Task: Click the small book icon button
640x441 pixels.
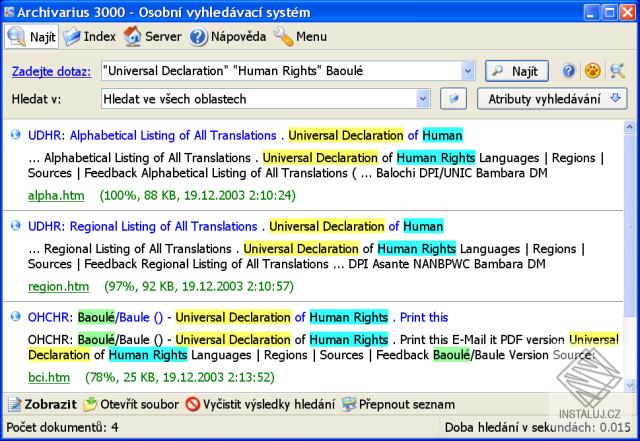Action: [x=453, y=99]
